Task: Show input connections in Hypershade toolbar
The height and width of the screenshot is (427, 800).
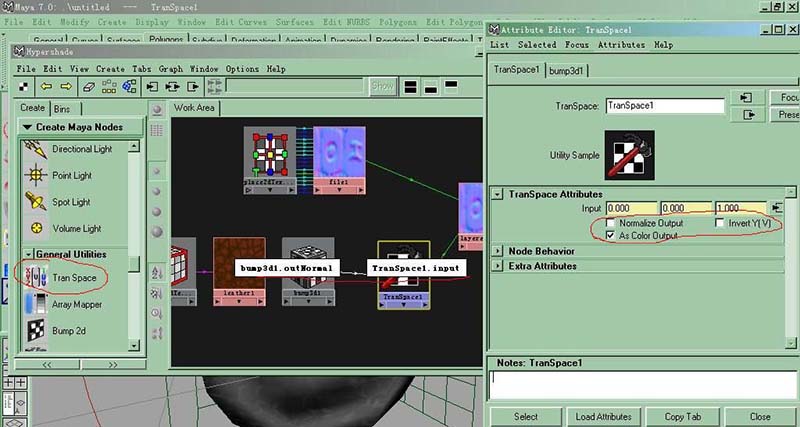Action: pos(153,87)
